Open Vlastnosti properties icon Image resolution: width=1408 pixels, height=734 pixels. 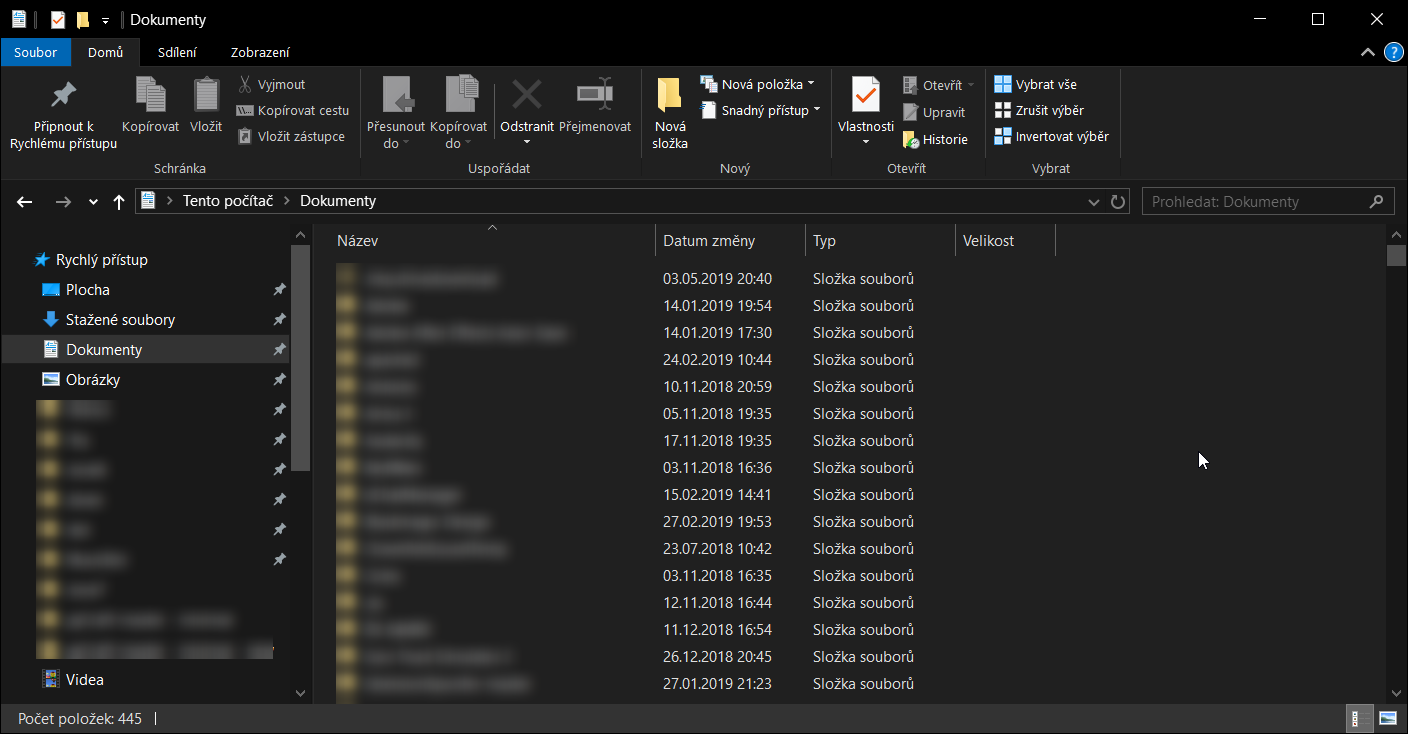tap(865, 95)
